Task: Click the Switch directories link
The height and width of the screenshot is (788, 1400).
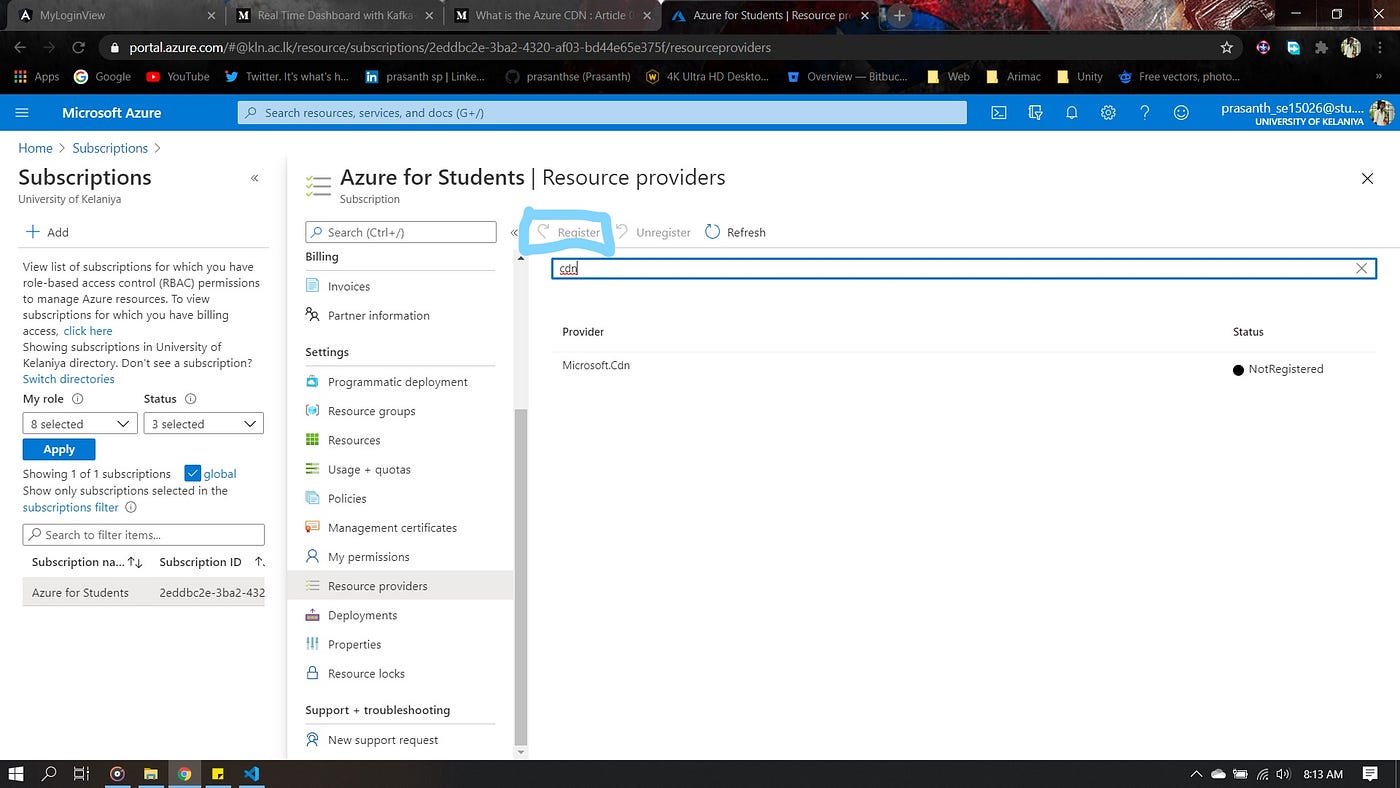Action: [69, 379]
